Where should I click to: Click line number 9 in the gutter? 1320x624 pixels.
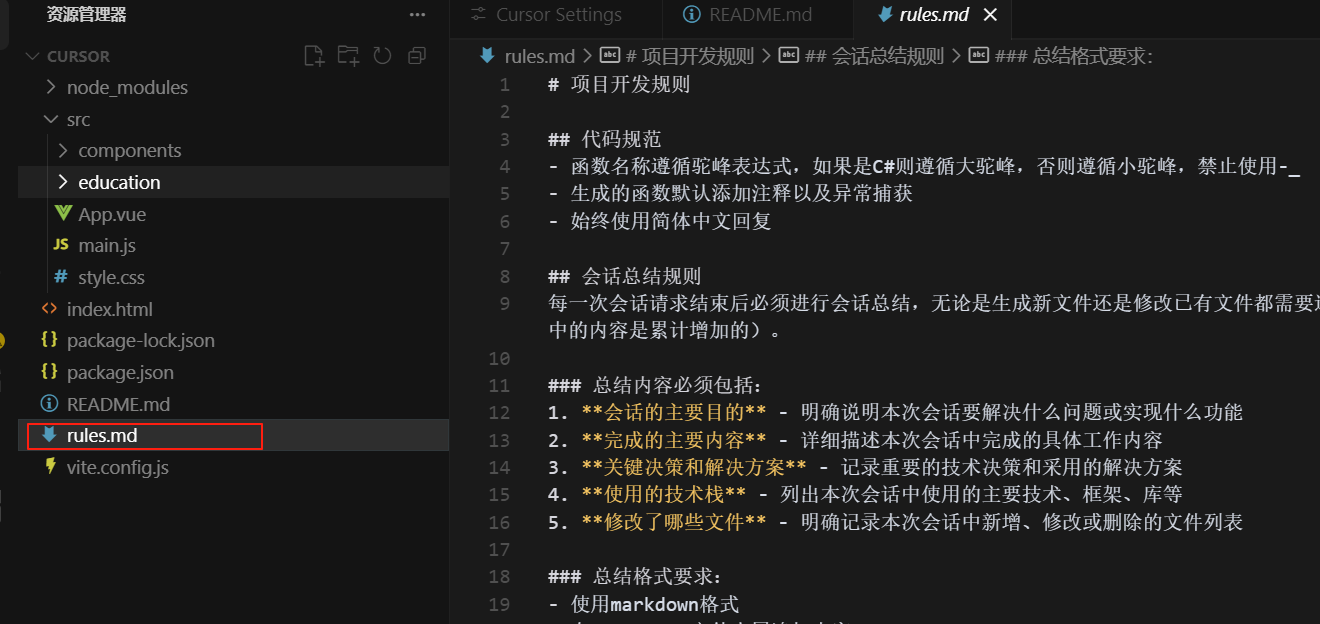click(505, 303)
